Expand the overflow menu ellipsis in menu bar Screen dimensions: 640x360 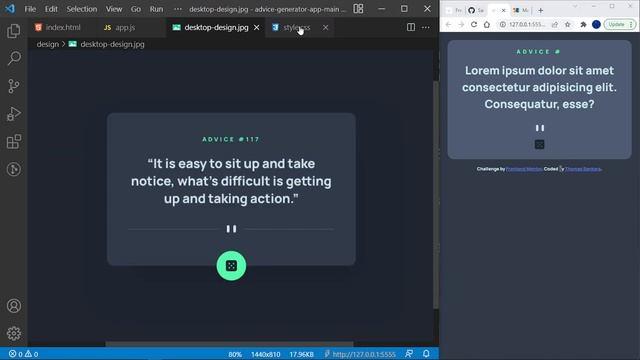(178, 9)
